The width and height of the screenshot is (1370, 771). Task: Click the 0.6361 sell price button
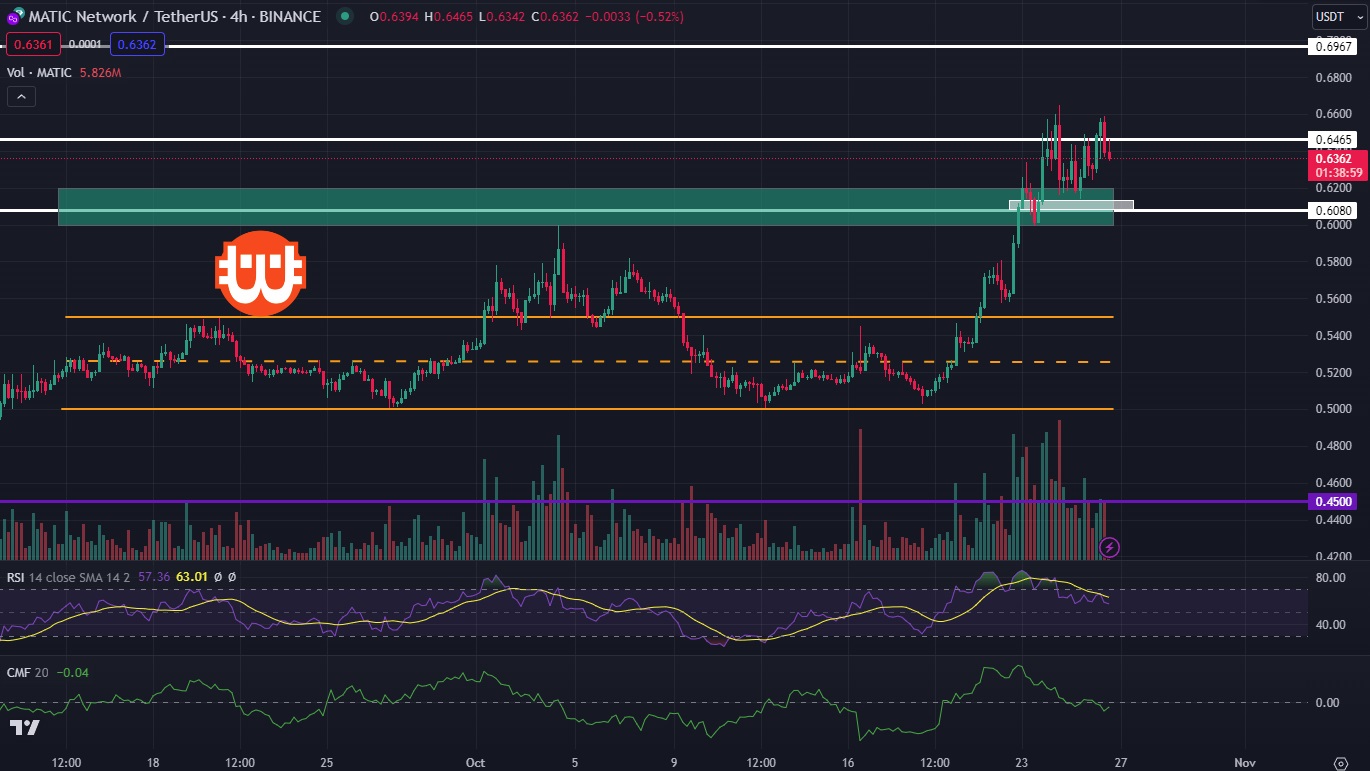34,44
